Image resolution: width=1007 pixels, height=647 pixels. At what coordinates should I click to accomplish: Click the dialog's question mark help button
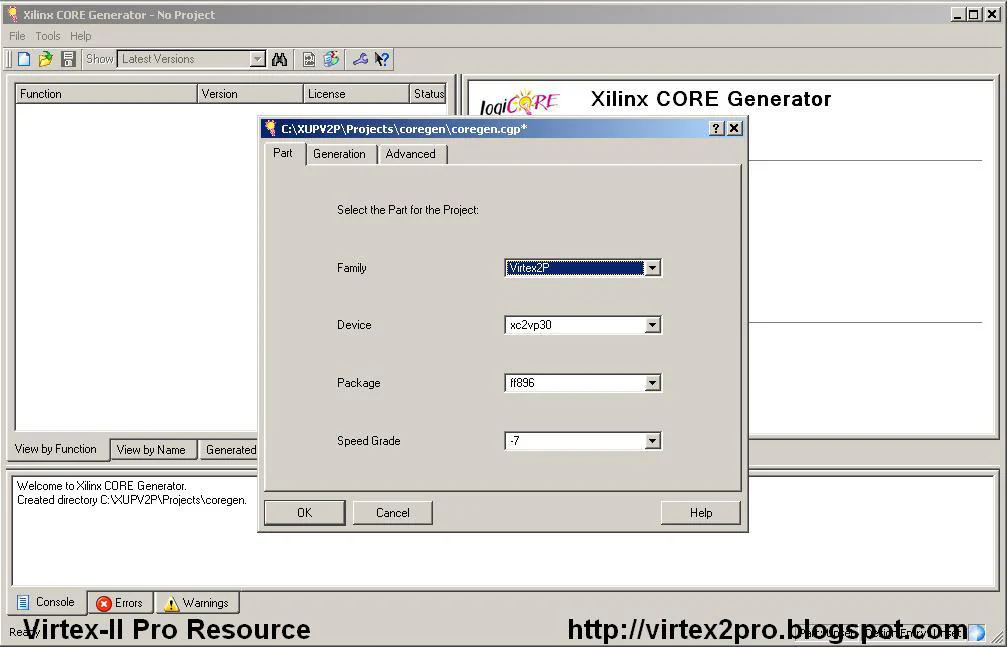click(x=716, y=129)
